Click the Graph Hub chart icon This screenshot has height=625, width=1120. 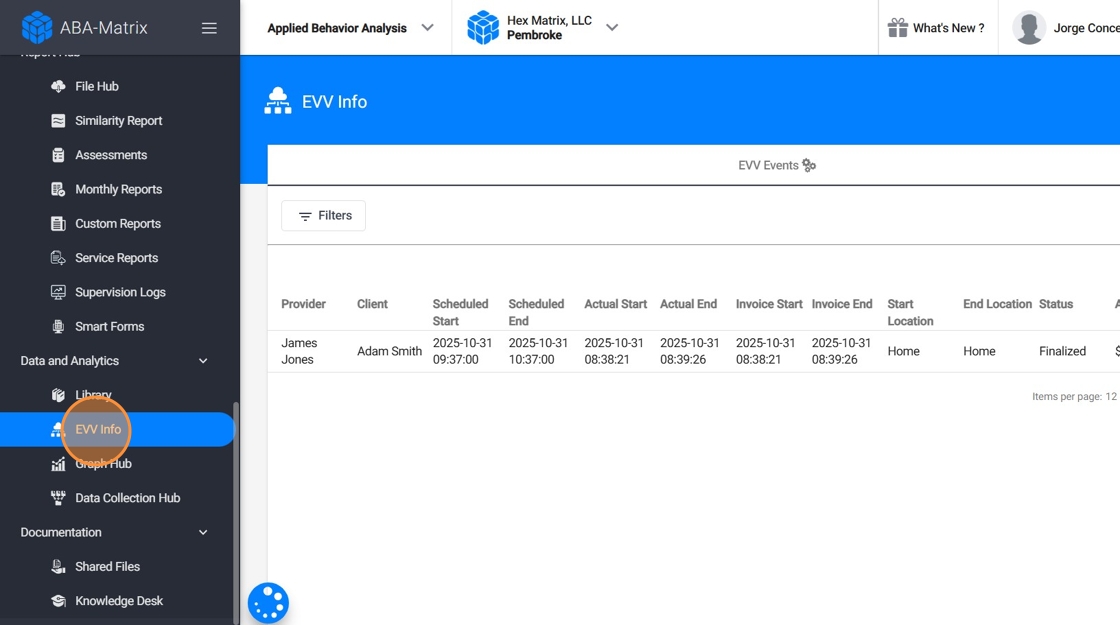click(x=58, y=464)
